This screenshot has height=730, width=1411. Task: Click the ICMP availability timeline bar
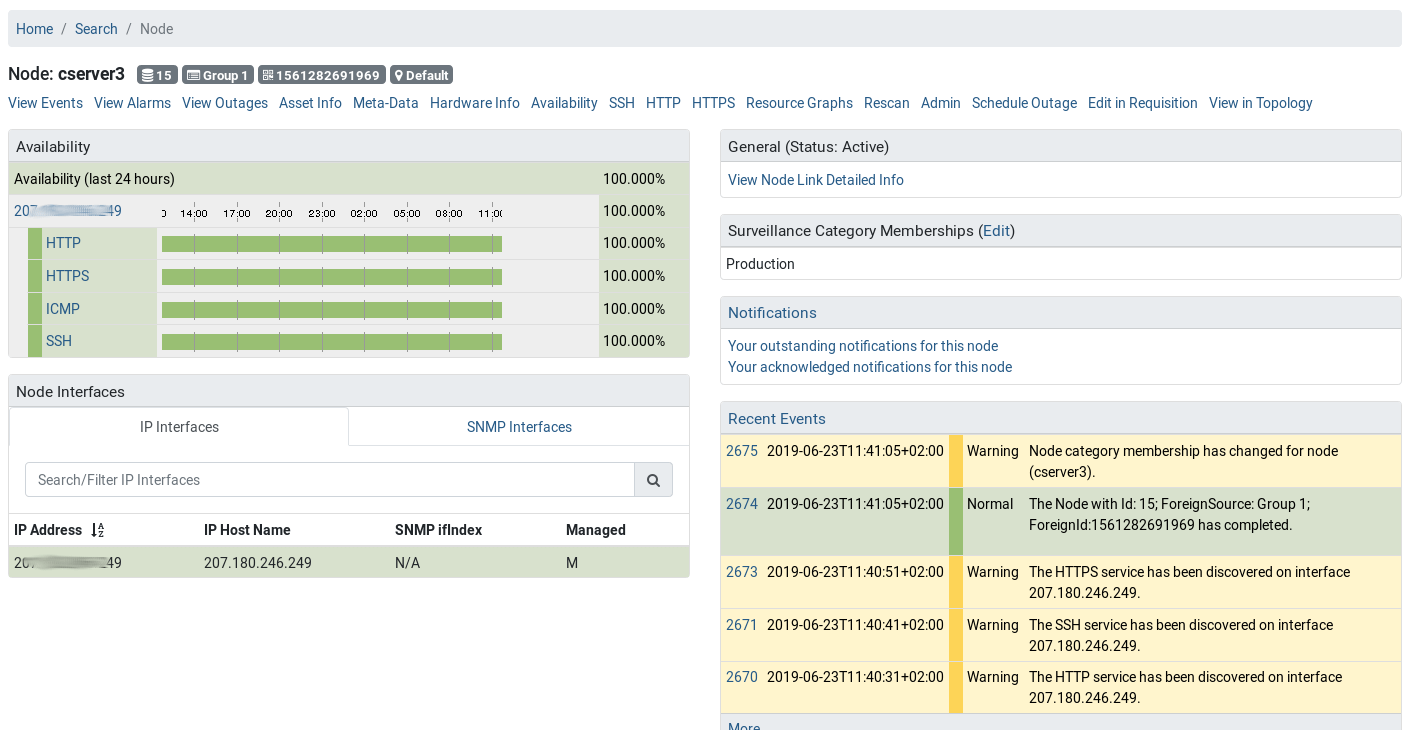(331, 309)
